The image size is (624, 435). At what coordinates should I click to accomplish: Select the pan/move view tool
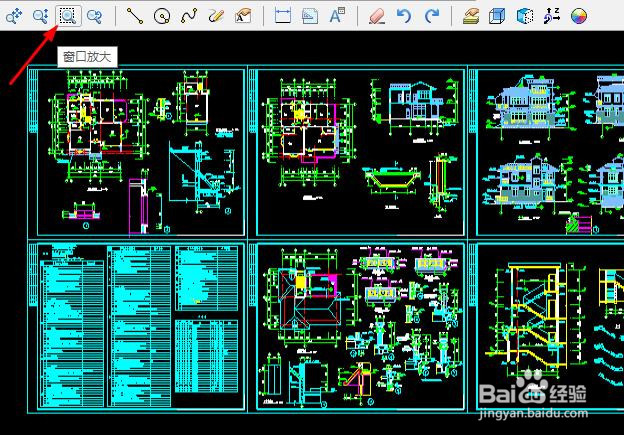coord(14,16)
